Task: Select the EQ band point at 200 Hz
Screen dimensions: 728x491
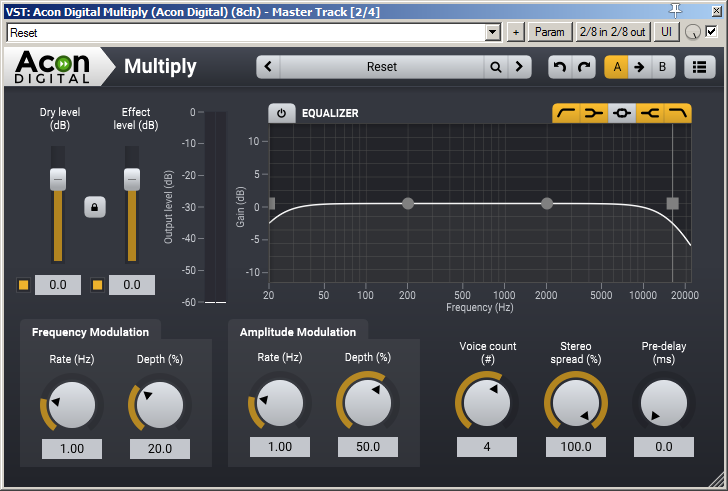Action: [x=408, y=203]
